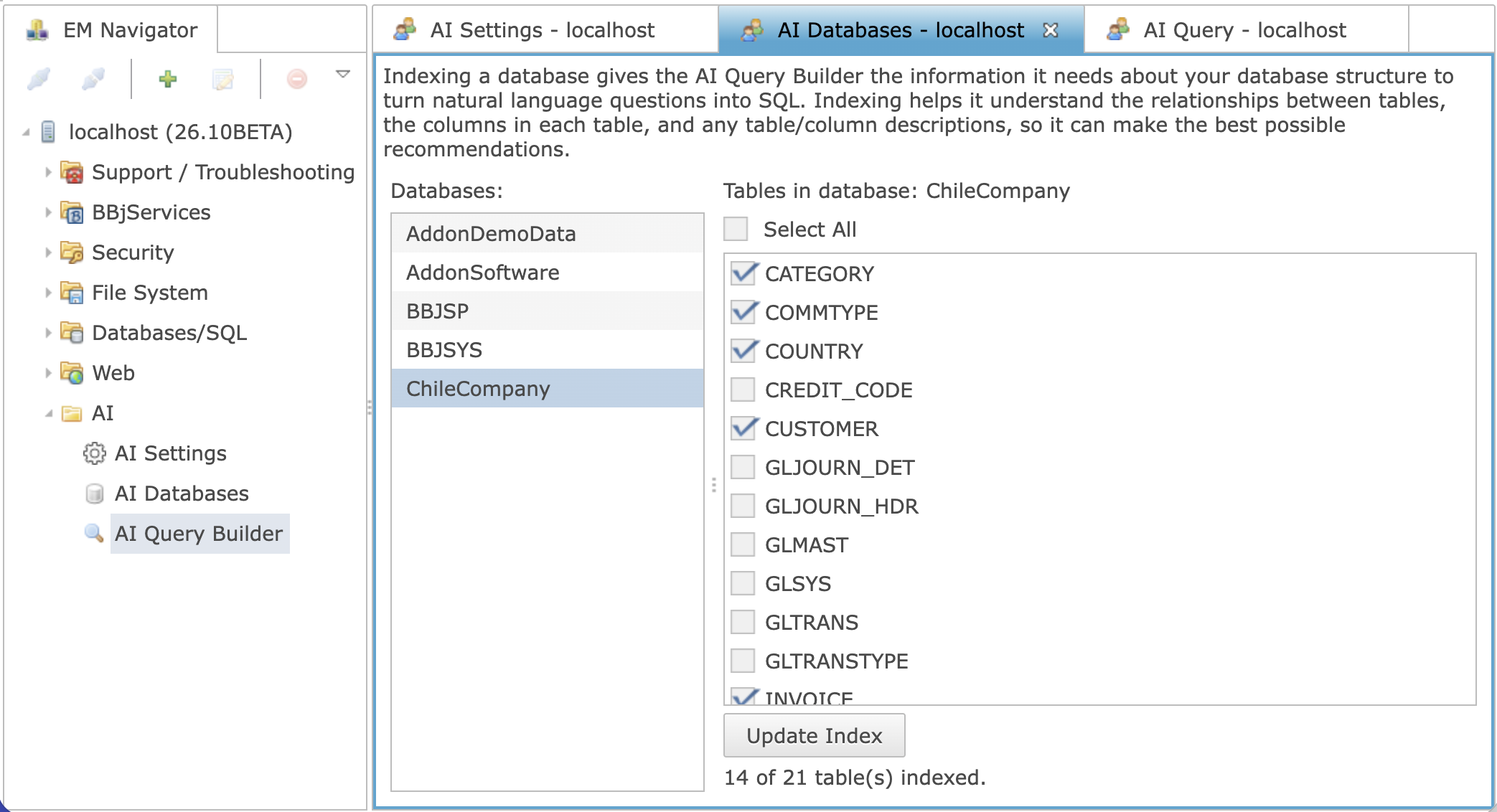Viewport: 1497px width, 812px height.
Task: Click the red remove toolbar icon
Action: coord(297,78)
